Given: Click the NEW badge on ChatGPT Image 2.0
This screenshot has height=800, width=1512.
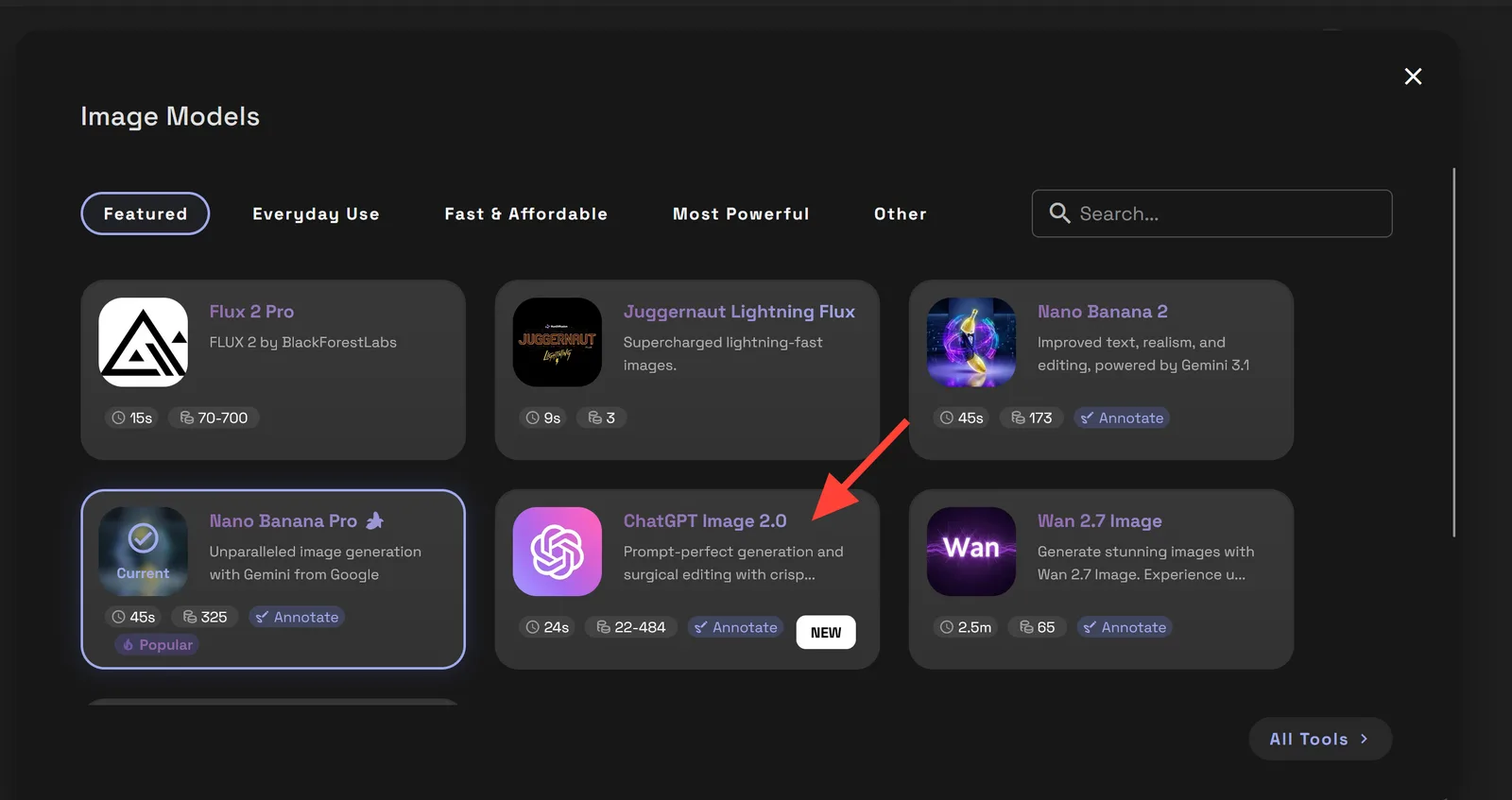Looking at the screenshot, I should coord(826,632).
